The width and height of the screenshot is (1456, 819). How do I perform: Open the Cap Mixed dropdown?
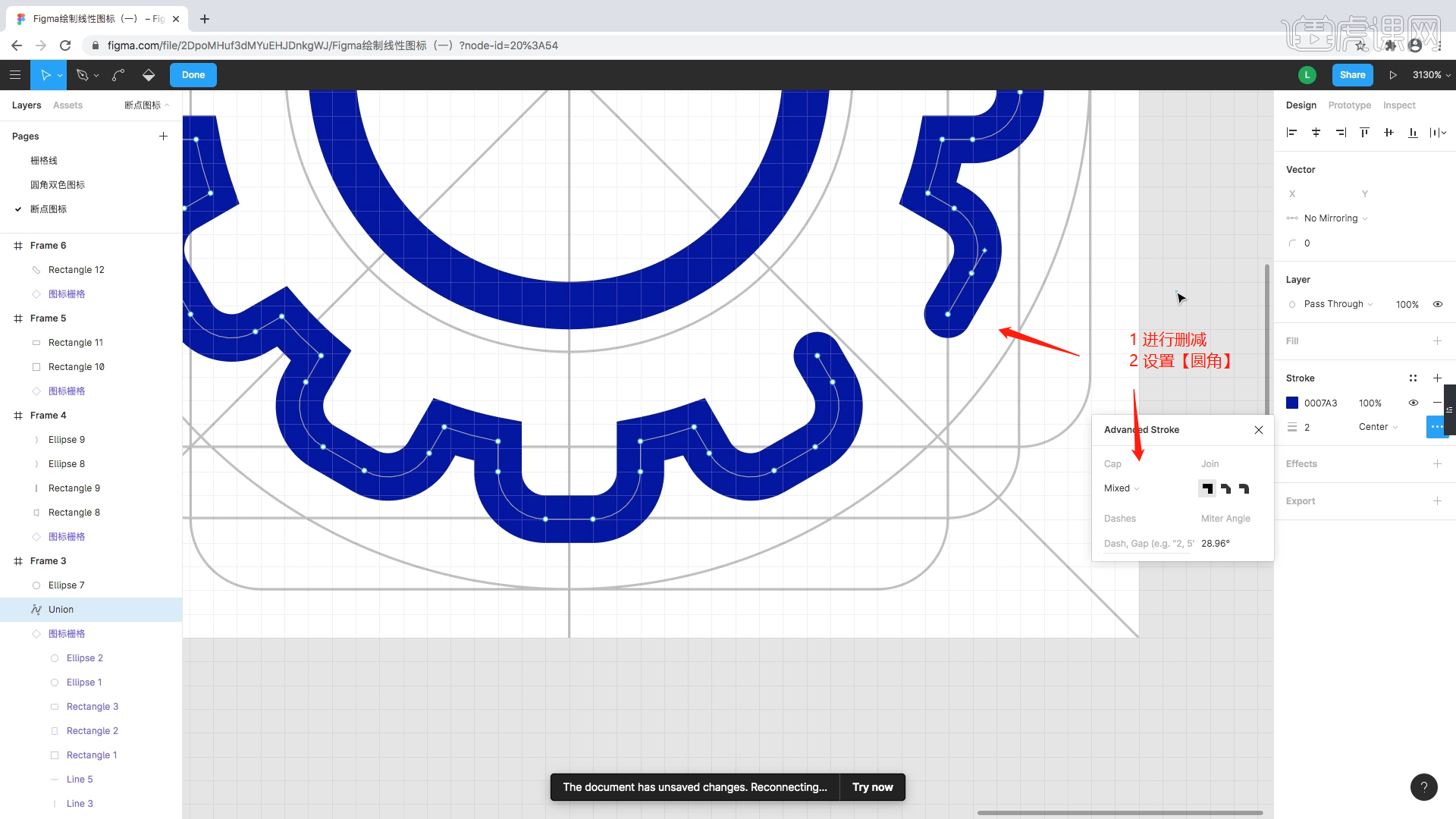1122,488
